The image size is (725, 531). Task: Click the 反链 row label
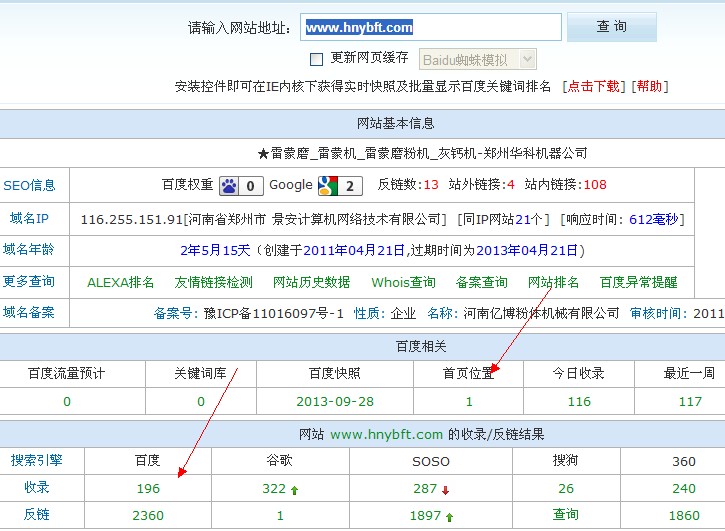[37, 514]
